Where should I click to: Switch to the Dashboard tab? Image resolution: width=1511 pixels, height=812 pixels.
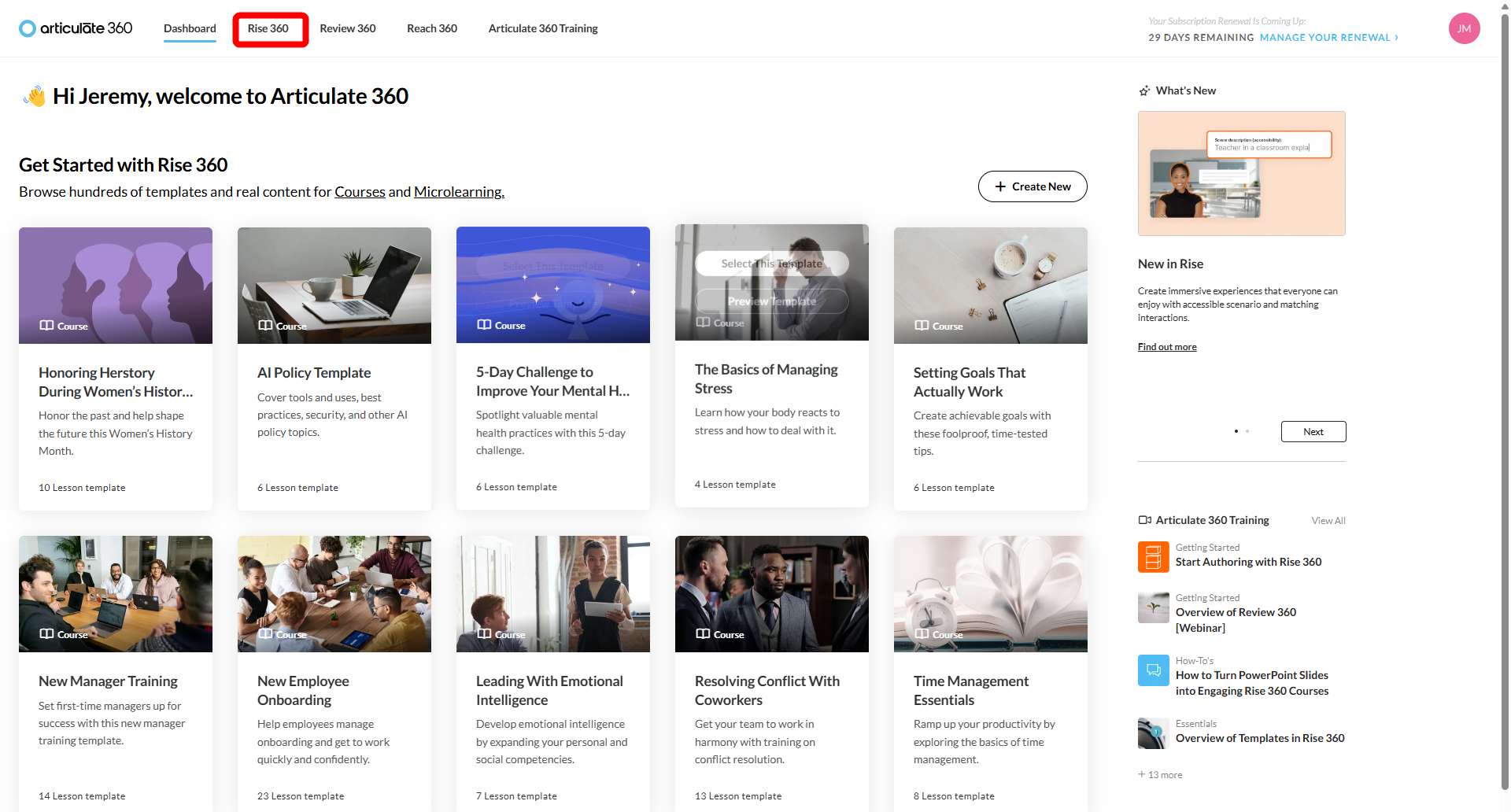190,28
